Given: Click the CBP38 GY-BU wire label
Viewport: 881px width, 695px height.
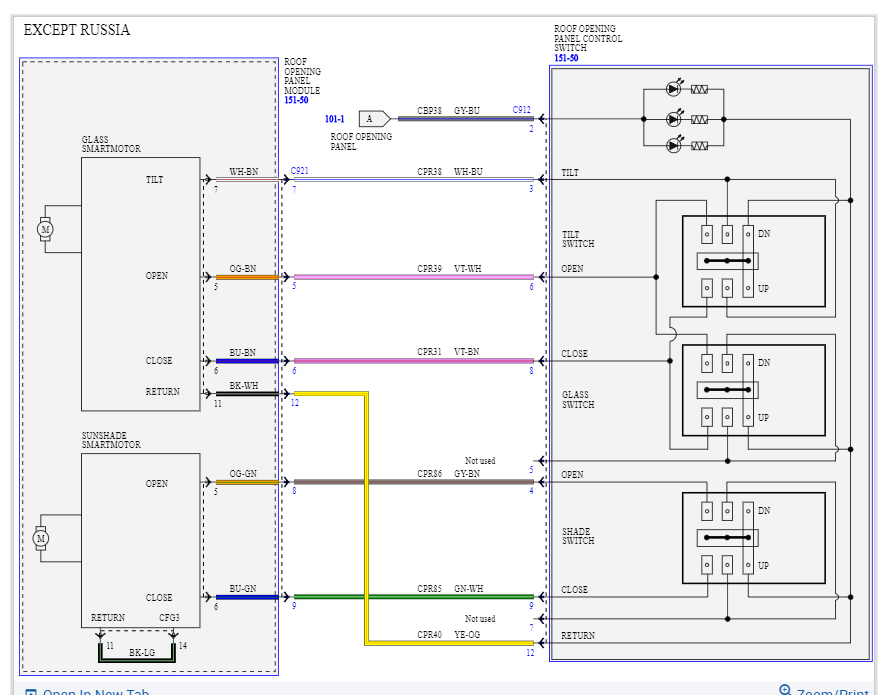Looking at the screenshot, I should coord(448,111).
